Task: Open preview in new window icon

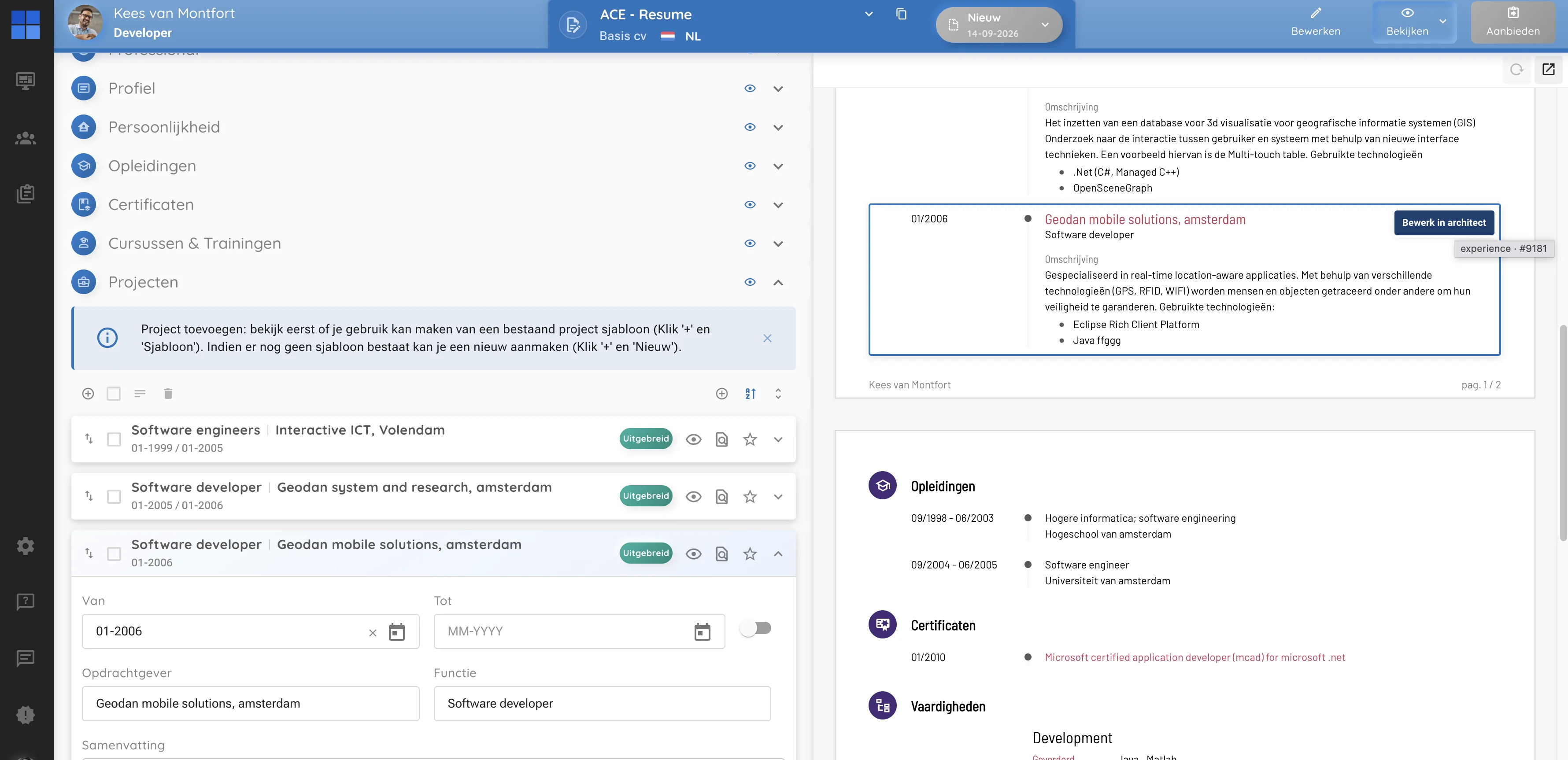Action: point(1549,70)
